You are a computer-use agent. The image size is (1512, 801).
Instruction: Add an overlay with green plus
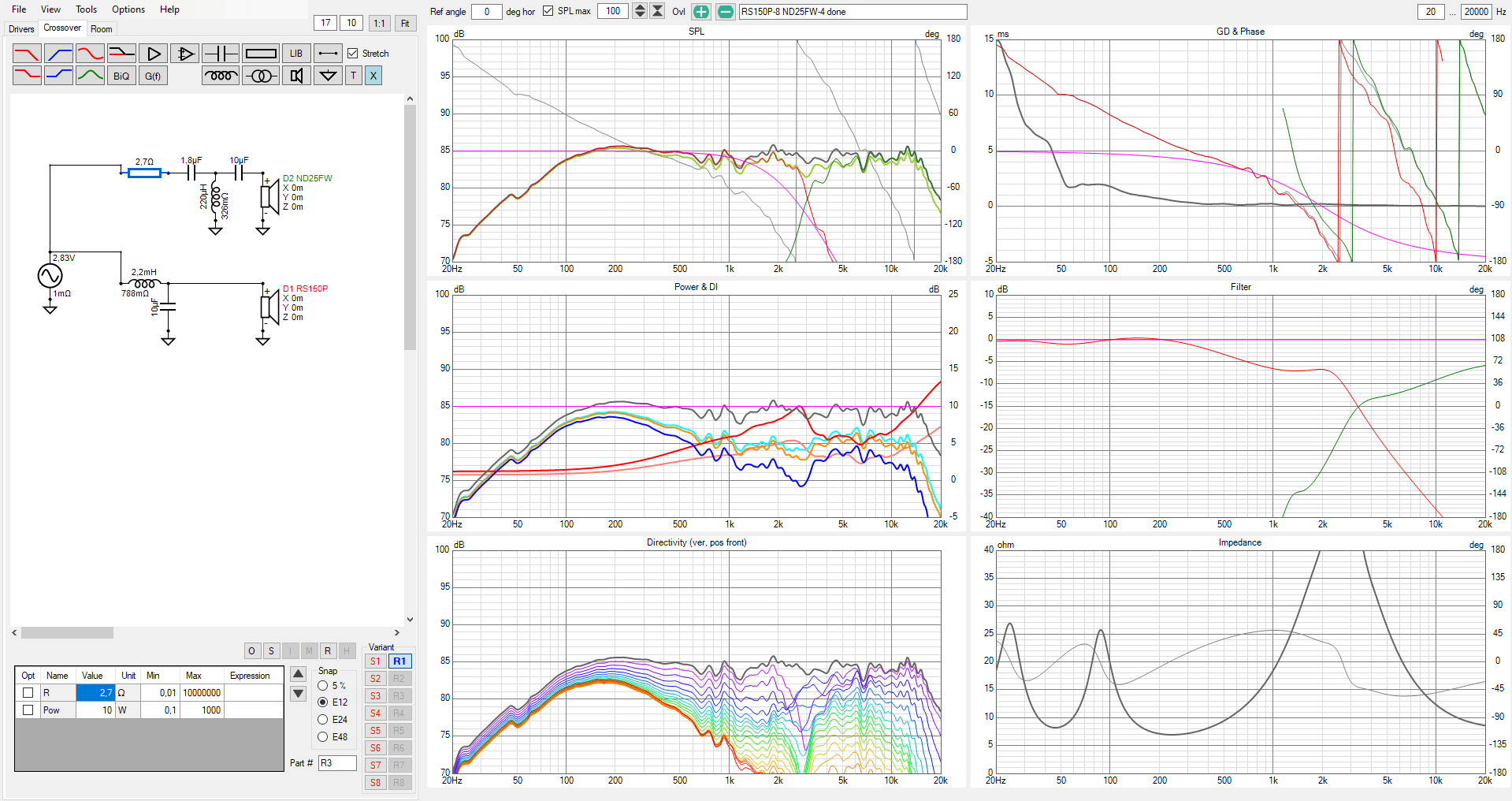[x=700, y=12]
